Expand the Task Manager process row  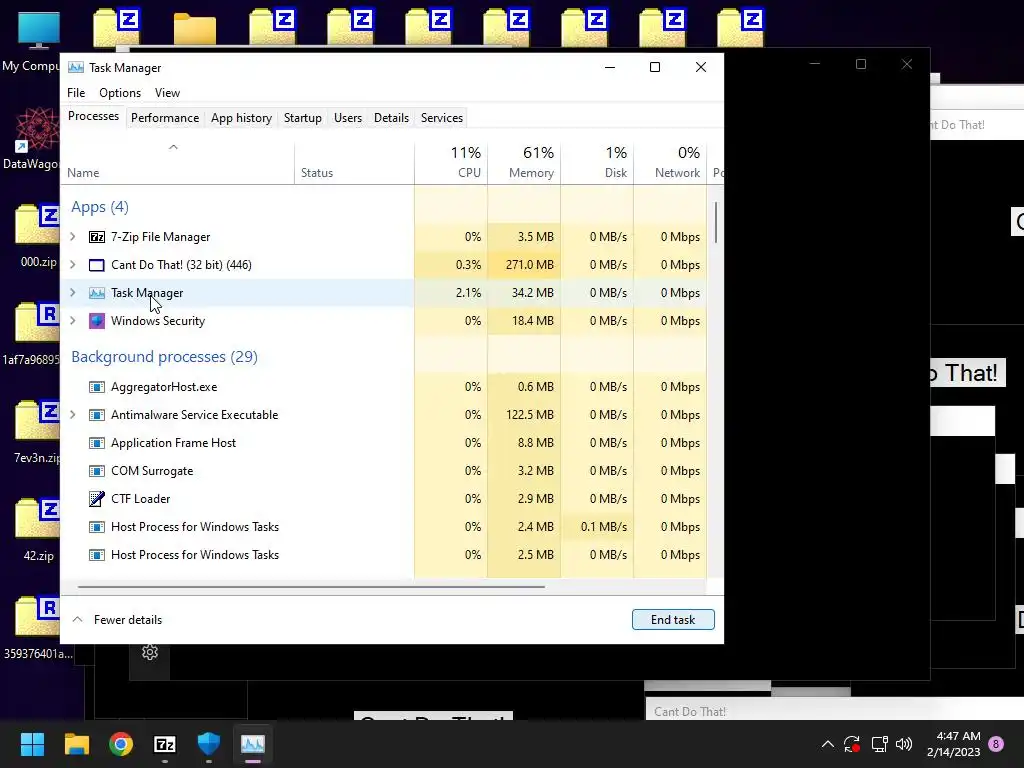[73, 293]
